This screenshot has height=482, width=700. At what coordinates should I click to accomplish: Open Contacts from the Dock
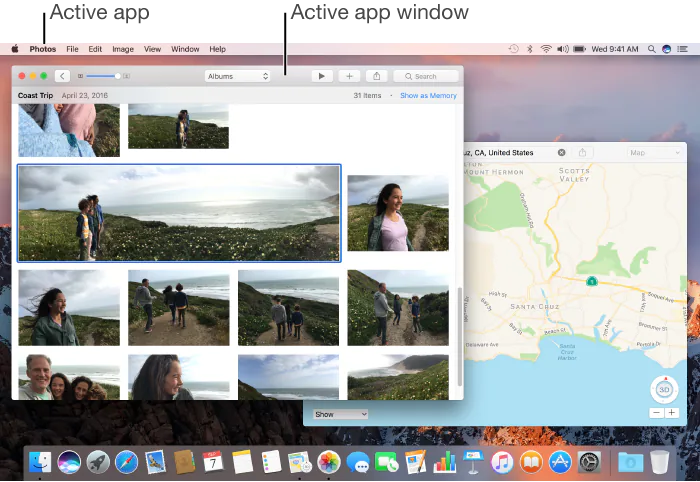click(x=184, y=461)
